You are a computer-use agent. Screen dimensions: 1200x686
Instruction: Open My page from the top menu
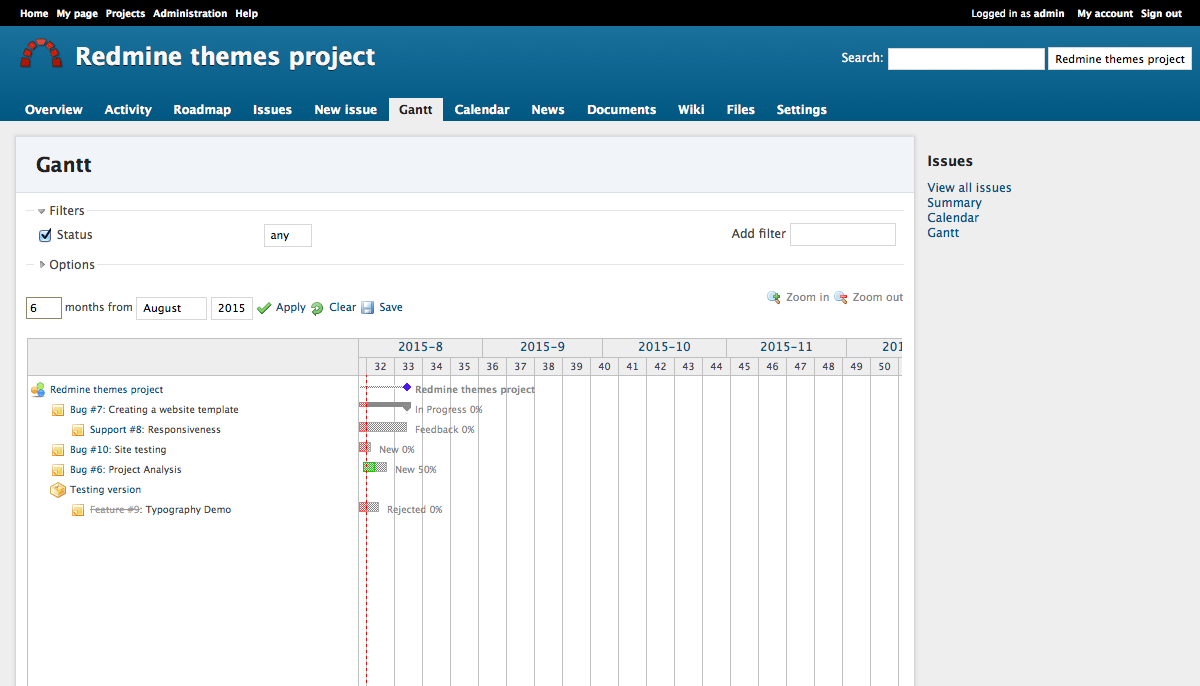(77, 13)
